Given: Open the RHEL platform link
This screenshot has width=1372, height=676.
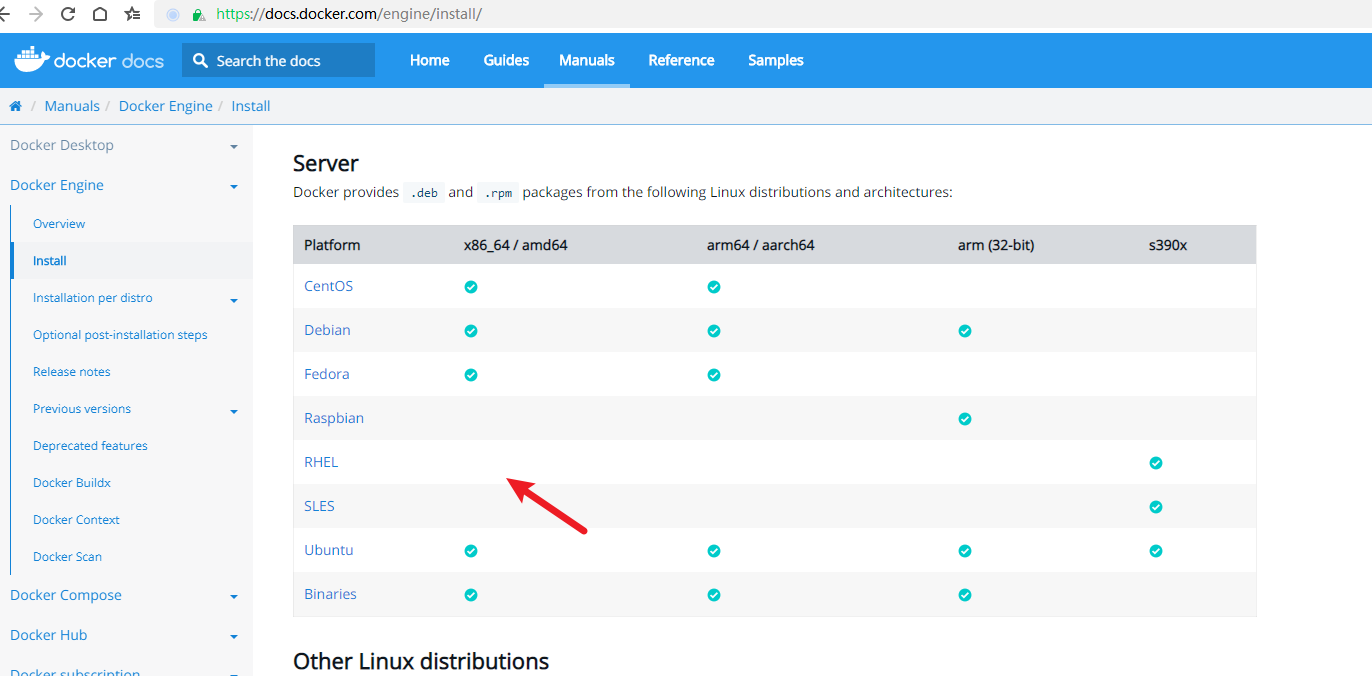Looking at the screenshot, I should pyautogui.click(x=321, y=462).
